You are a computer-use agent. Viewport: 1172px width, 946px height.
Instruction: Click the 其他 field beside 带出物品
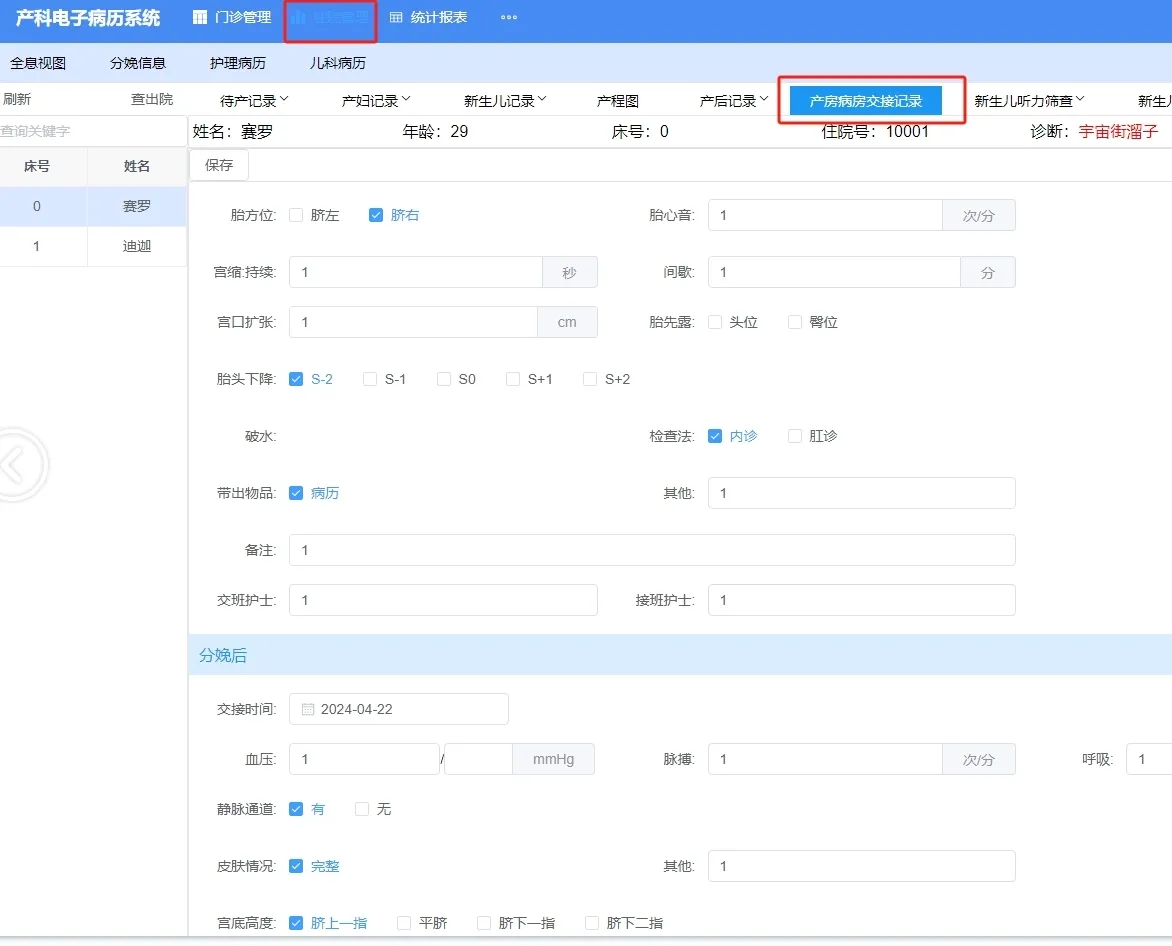(x=862, y=493)
